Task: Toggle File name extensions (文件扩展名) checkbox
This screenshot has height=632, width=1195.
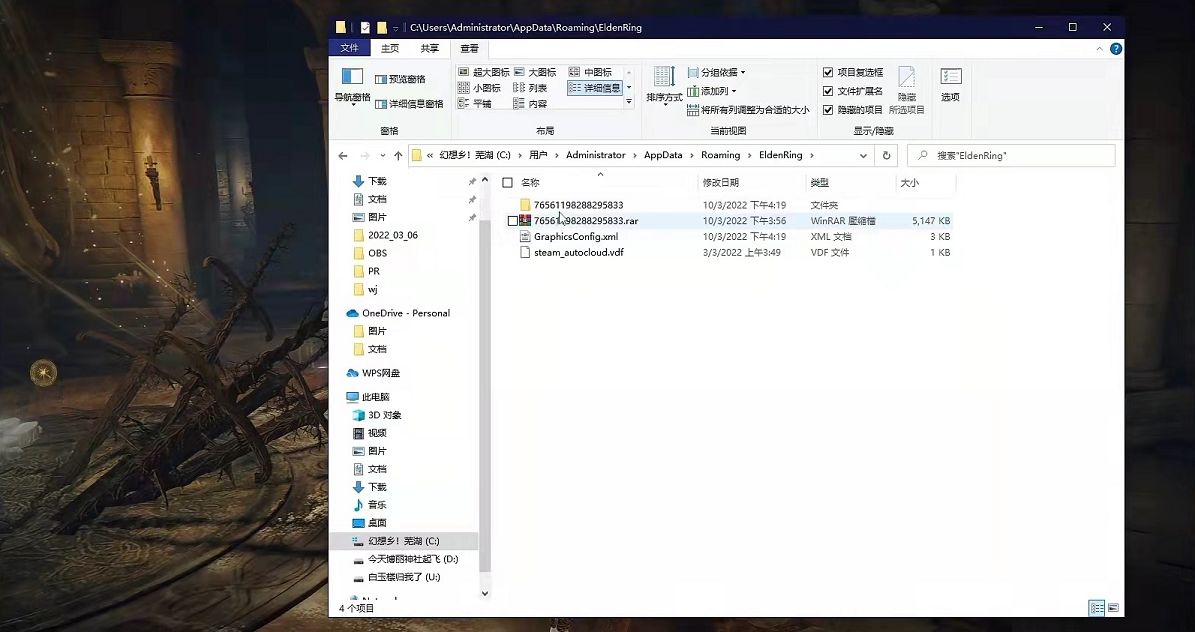Action: point(828,91)
